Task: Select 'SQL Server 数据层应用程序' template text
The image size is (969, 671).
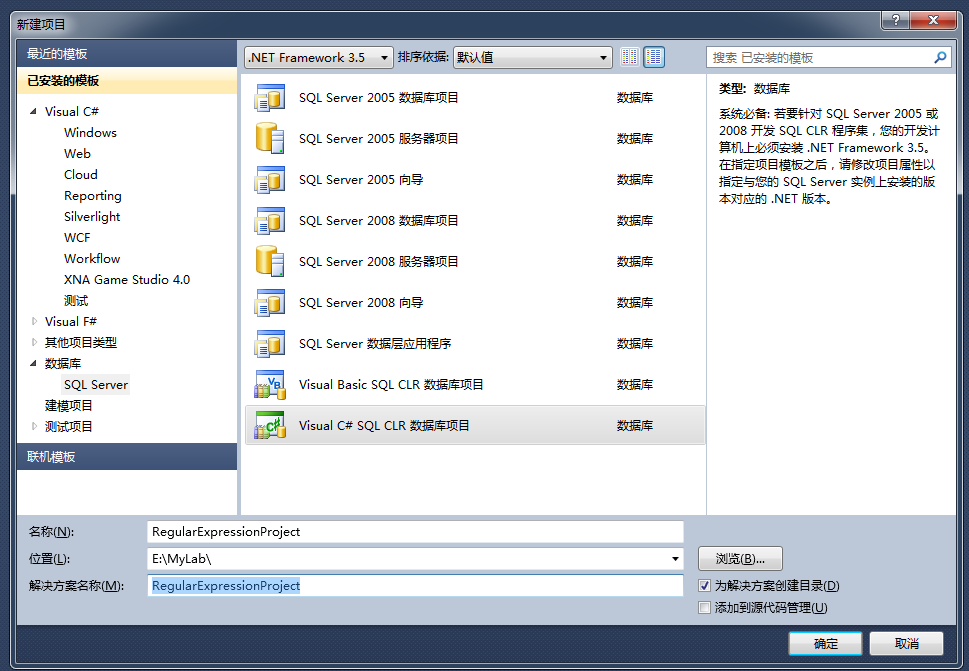Action: click(x=375, y=344)
